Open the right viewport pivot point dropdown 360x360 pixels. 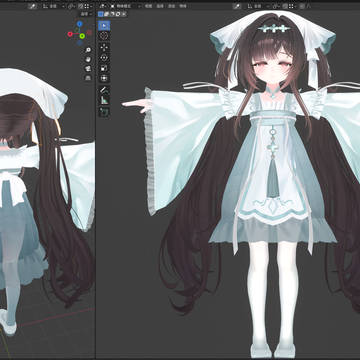[276, 6]
